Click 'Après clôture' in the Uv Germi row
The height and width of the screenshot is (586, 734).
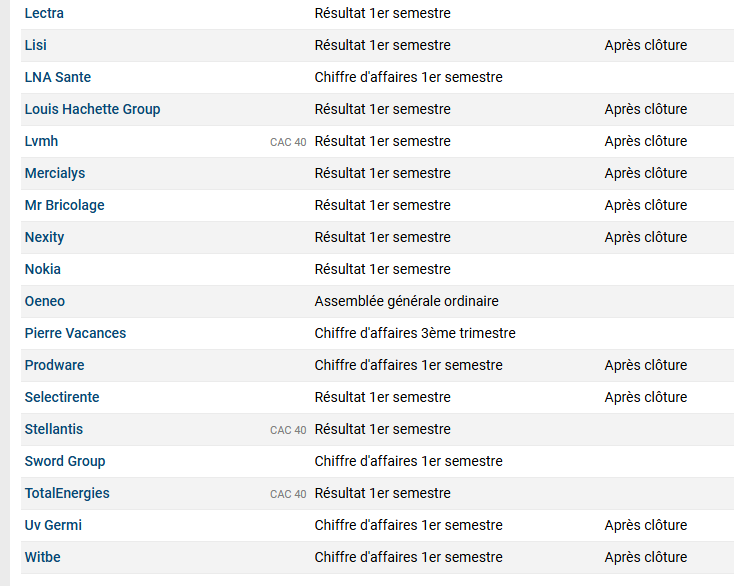point(646,525)
